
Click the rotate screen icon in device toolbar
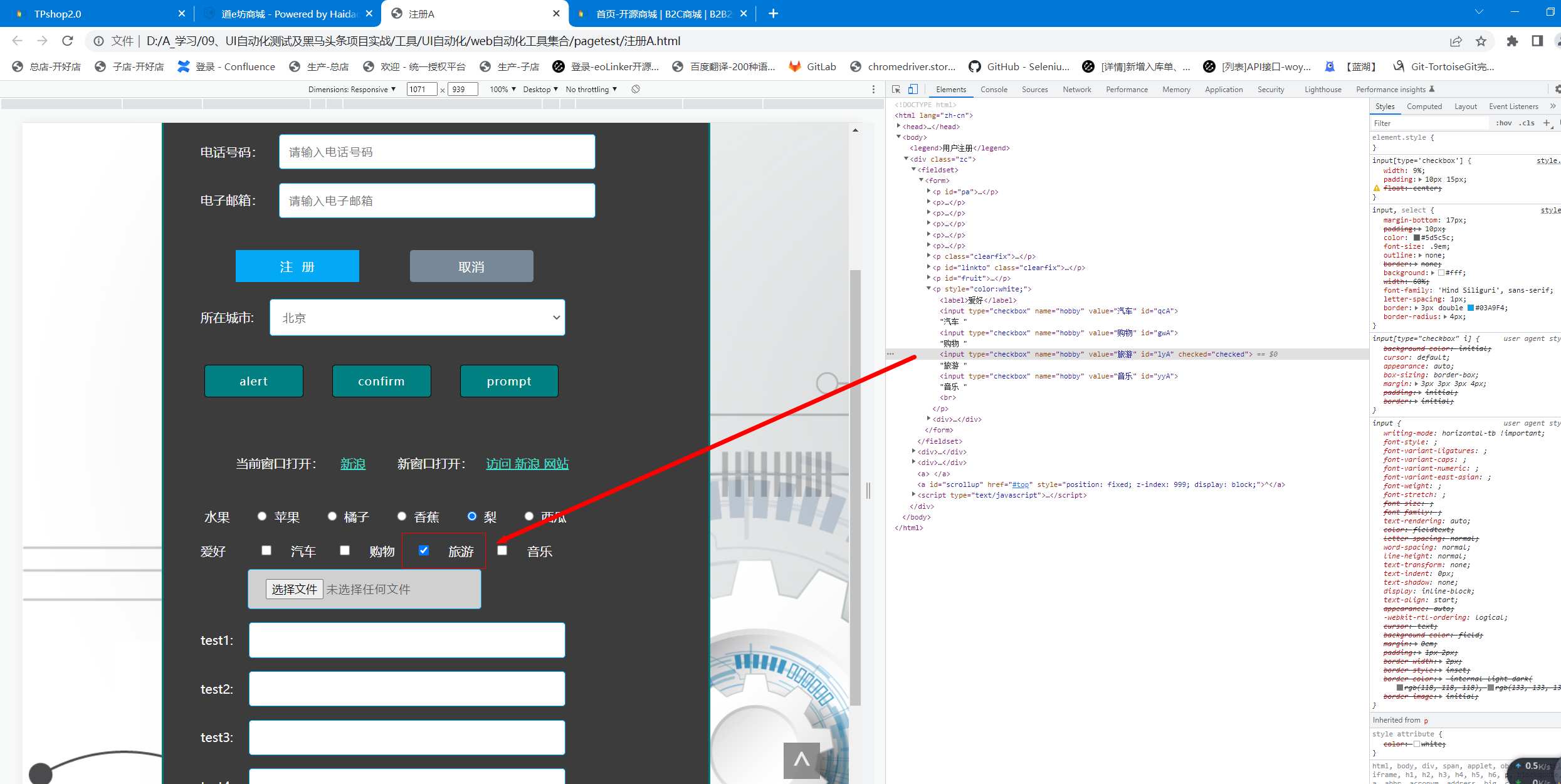636,89
